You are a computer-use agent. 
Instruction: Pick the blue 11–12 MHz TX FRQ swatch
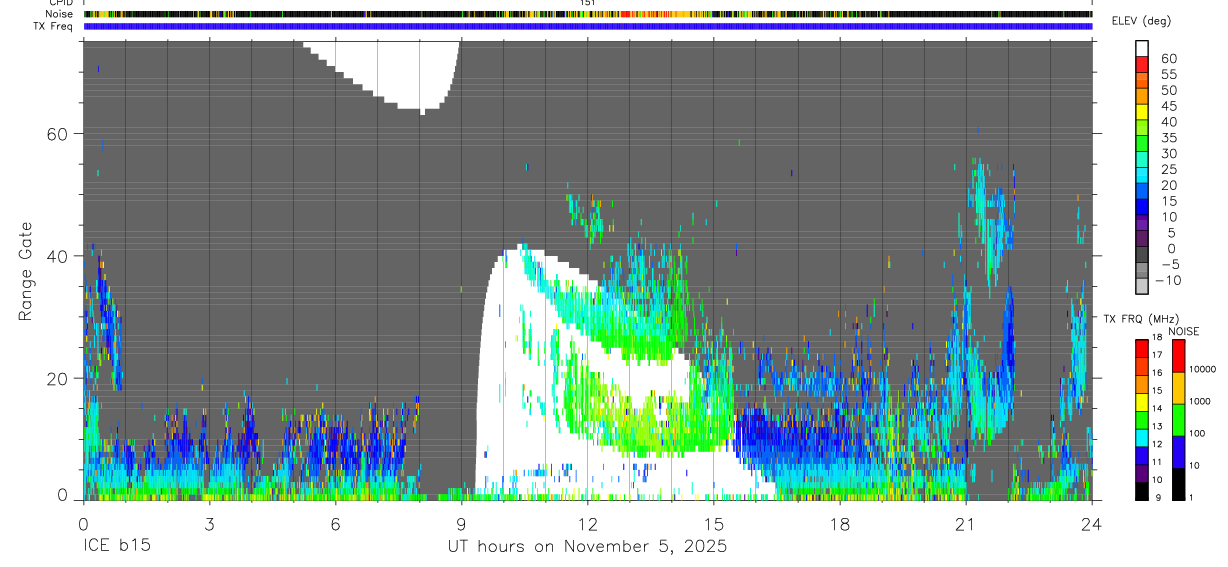click(1142, 455)
